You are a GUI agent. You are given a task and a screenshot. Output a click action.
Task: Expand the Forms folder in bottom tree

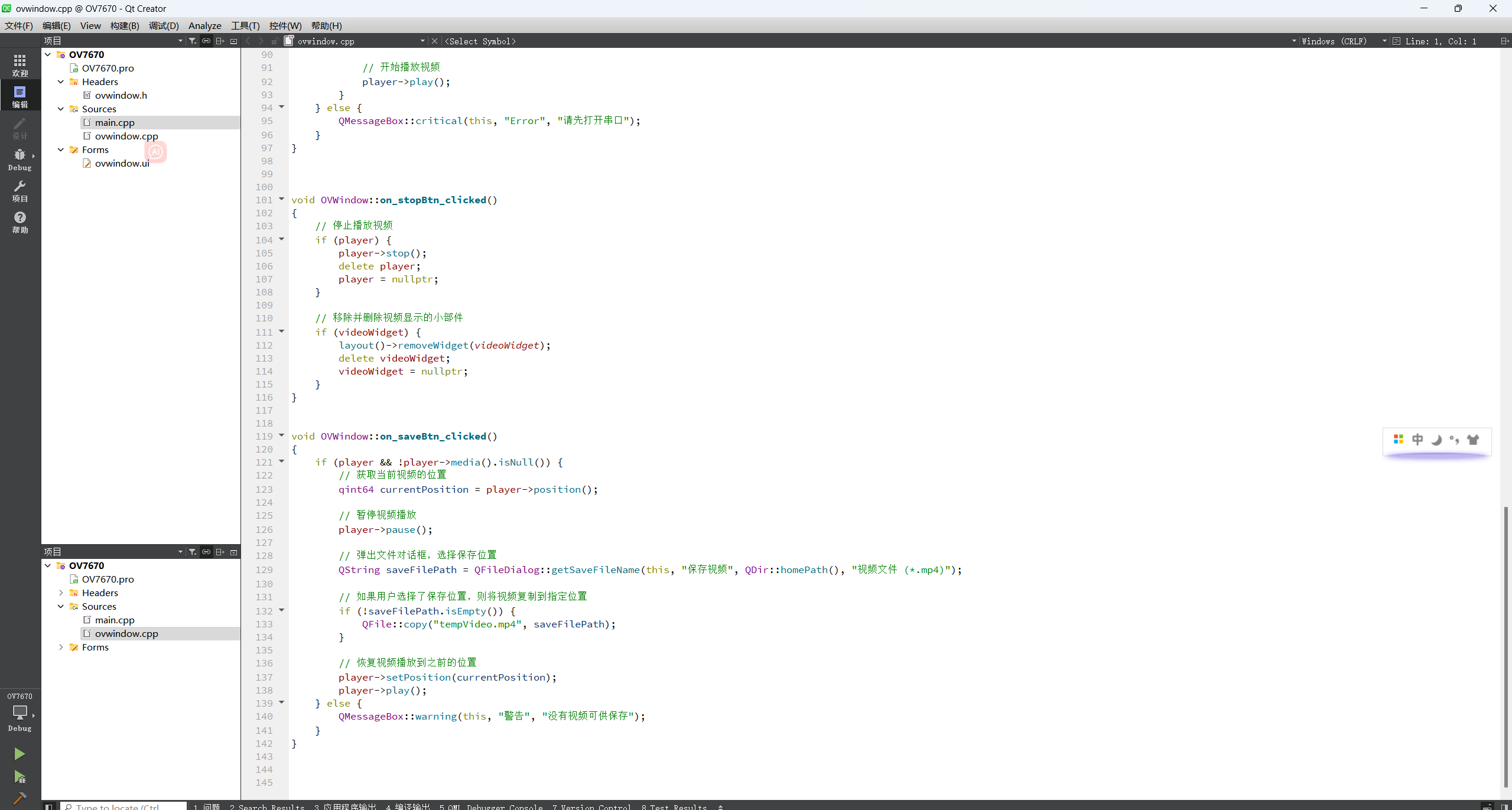pos(61,647)
